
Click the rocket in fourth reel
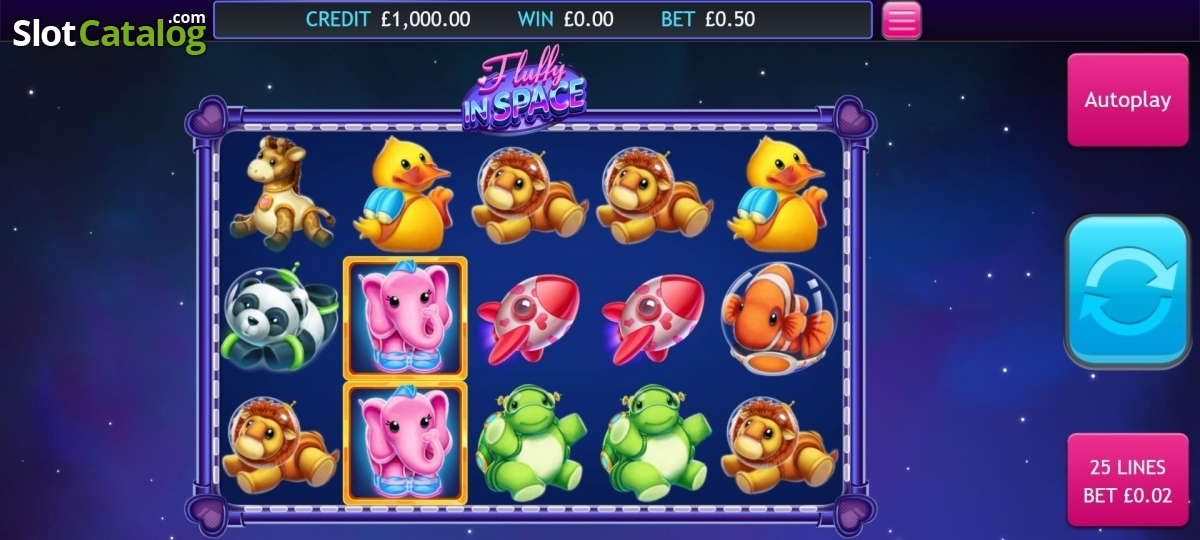click(655, 317)
